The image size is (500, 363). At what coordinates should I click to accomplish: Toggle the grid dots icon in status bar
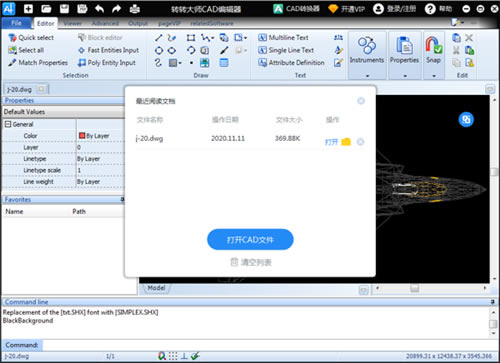173,356
